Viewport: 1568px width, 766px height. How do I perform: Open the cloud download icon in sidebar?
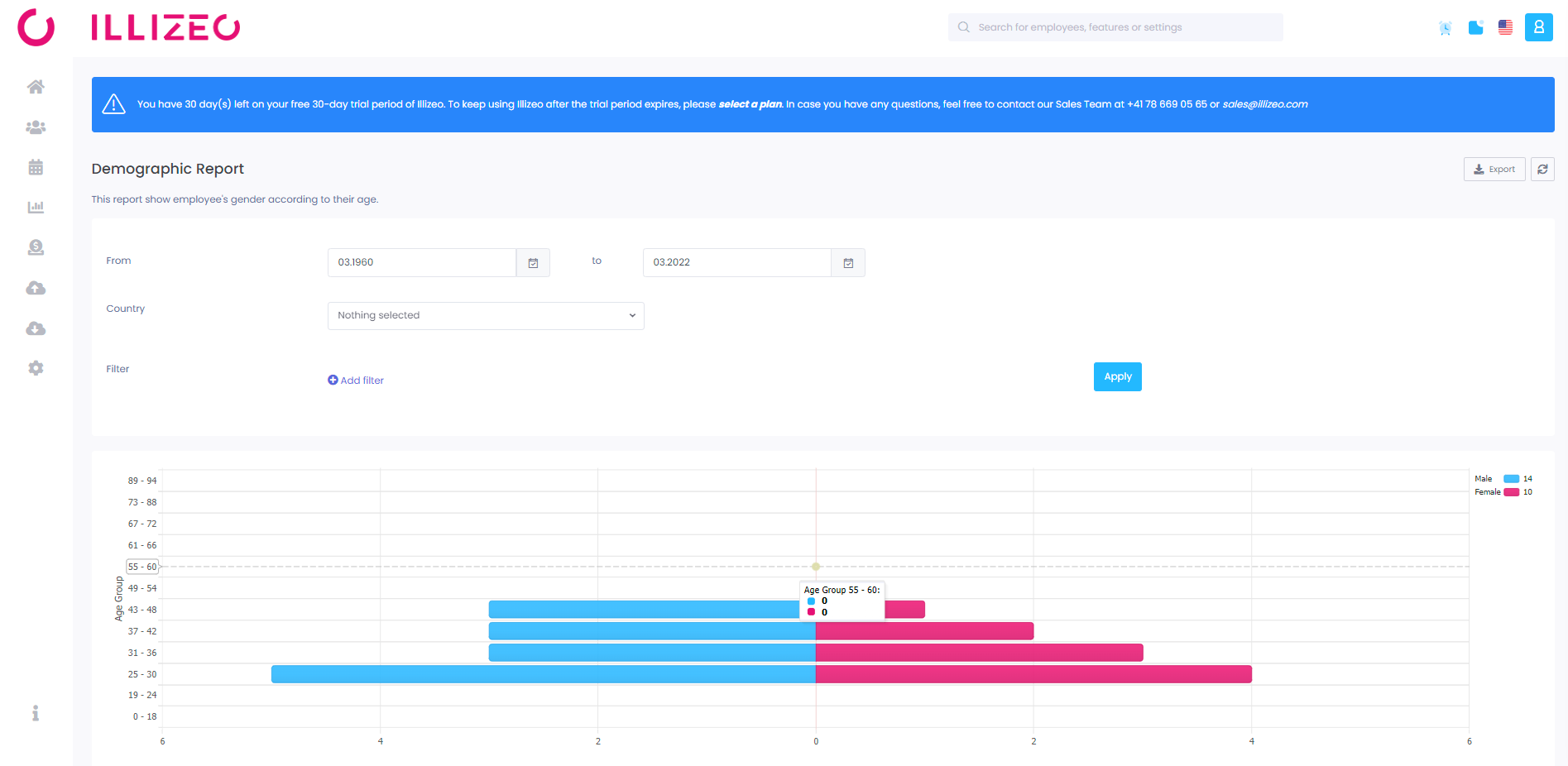(x=36, y=328)
